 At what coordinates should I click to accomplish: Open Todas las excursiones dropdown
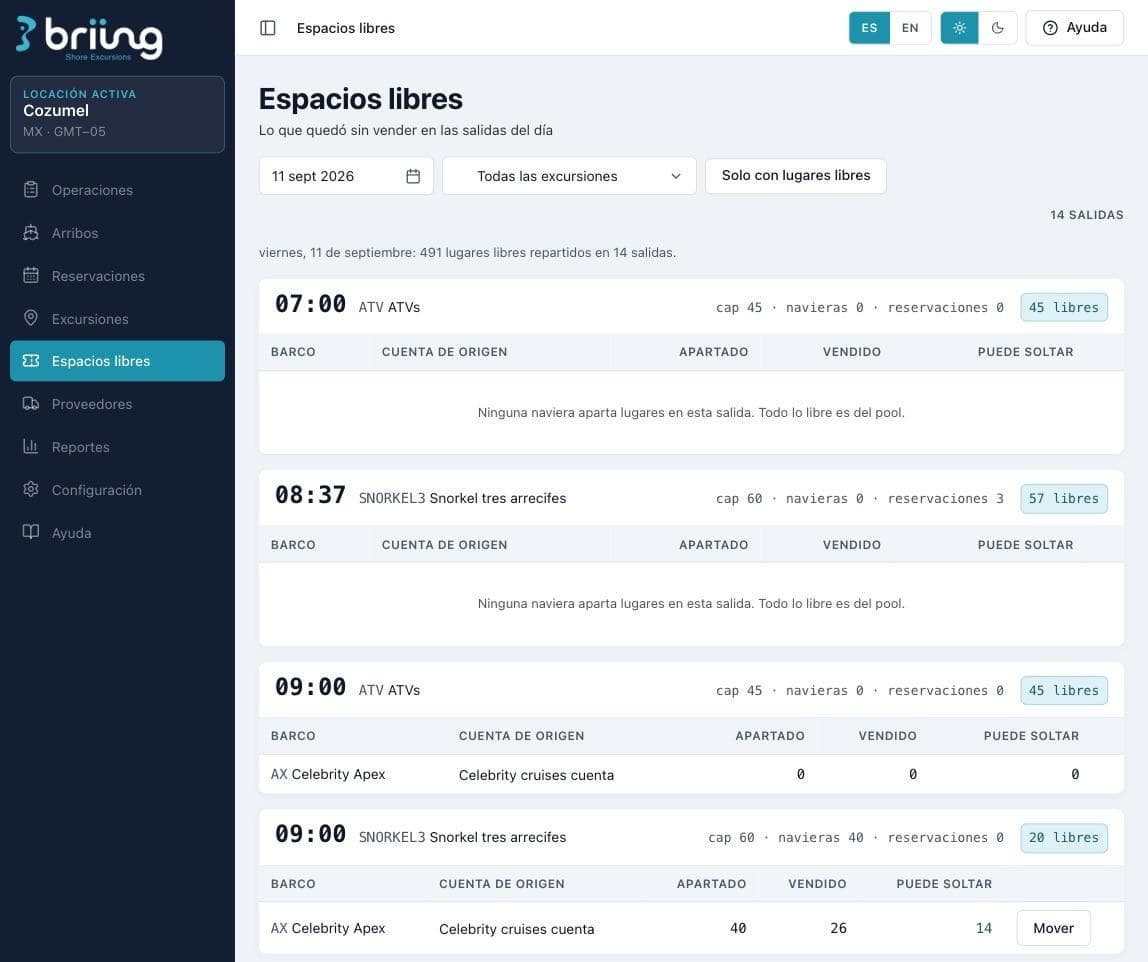[569, 176]
